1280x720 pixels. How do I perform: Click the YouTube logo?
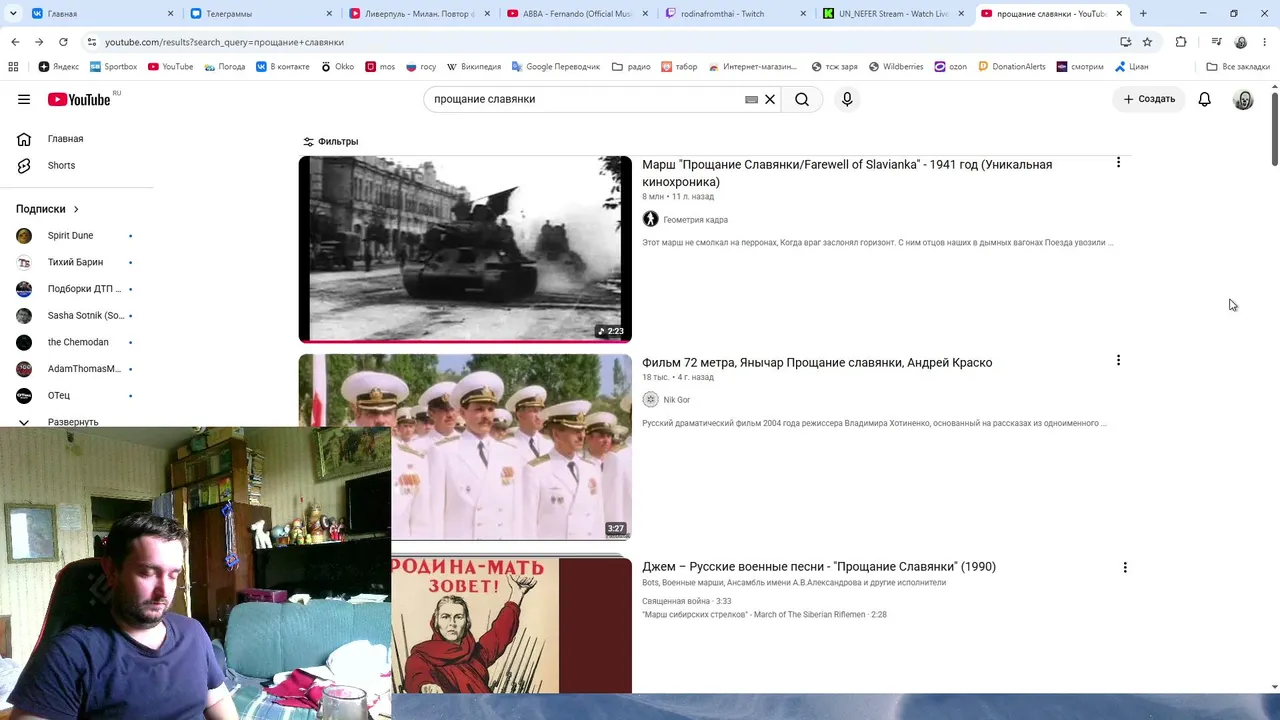tap(79, 99)
